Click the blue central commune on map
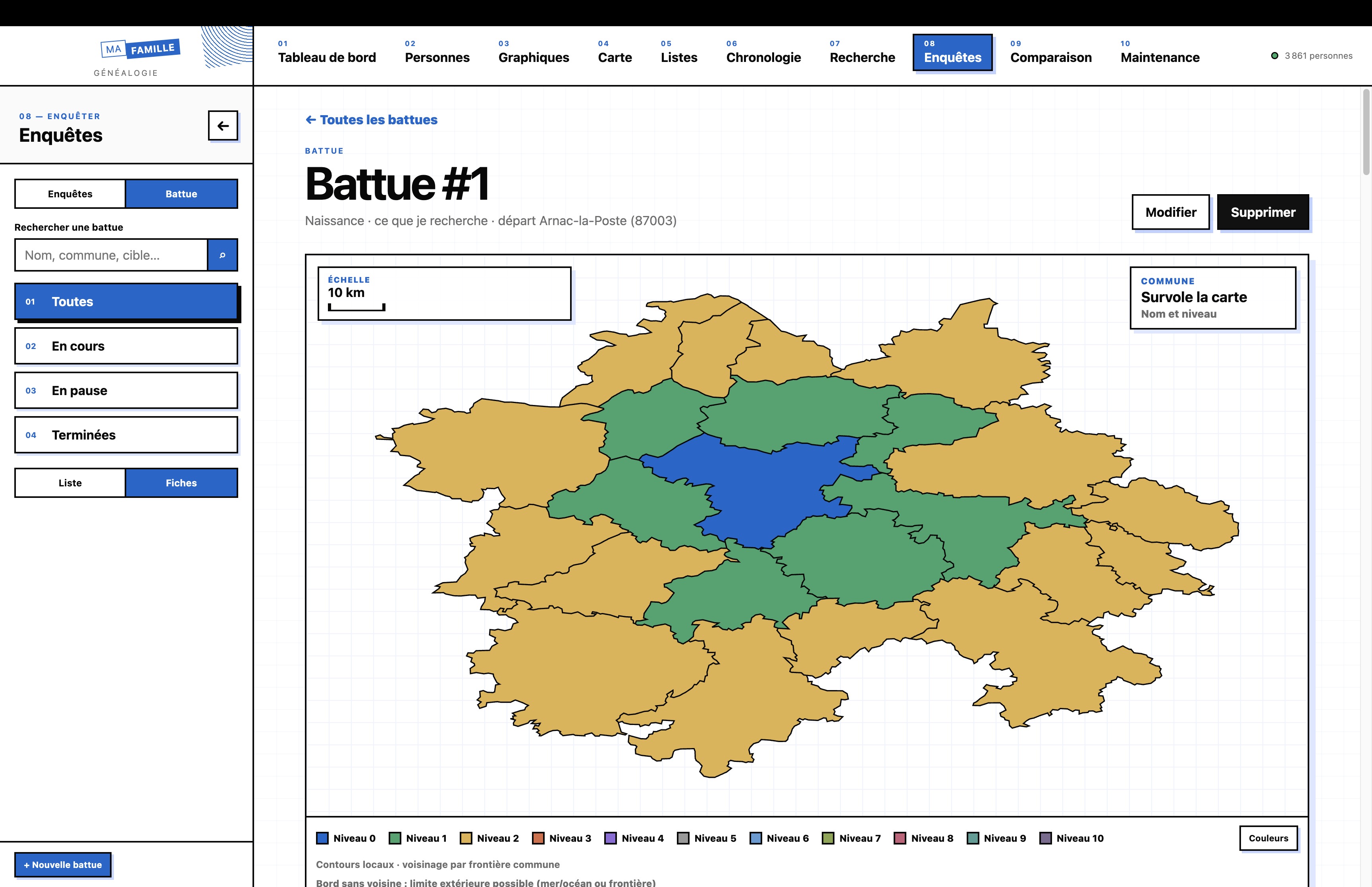1372x887 pixels. (x=766, y=490)
